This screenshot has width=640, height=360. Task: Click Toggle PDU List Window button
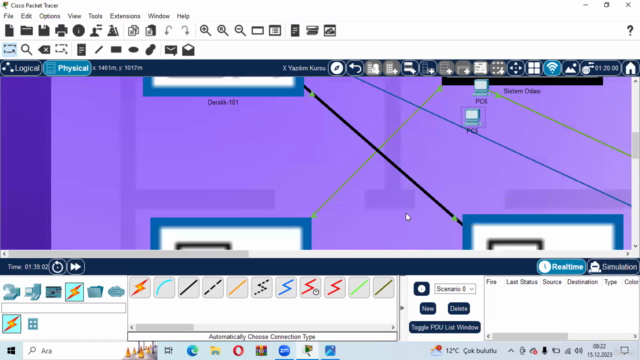[x=444, y=327]
